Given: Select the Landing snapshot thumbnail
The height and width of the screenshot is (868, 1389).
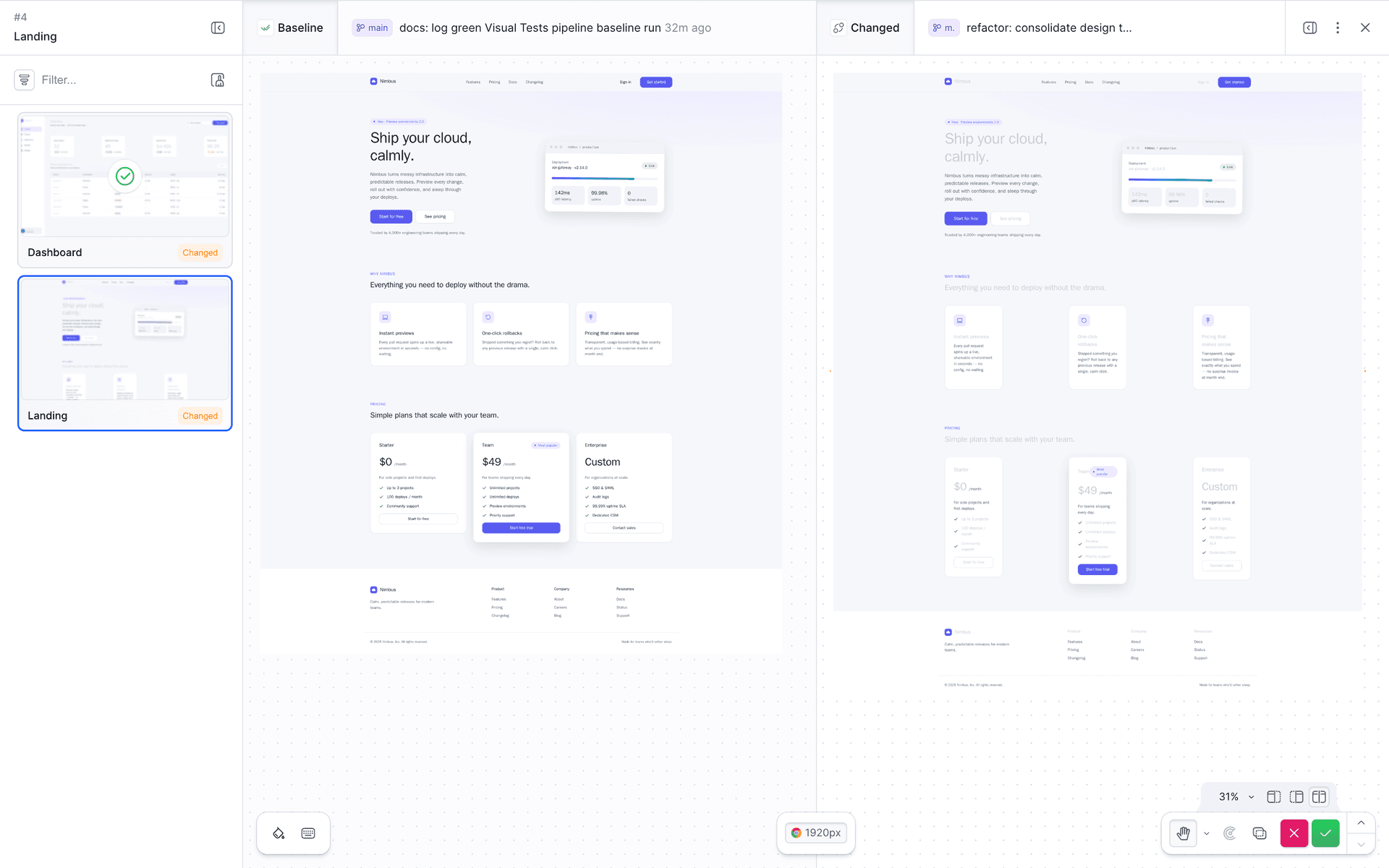Looking at the screenshot, I should pyautogui.click(x=125, y=339).
